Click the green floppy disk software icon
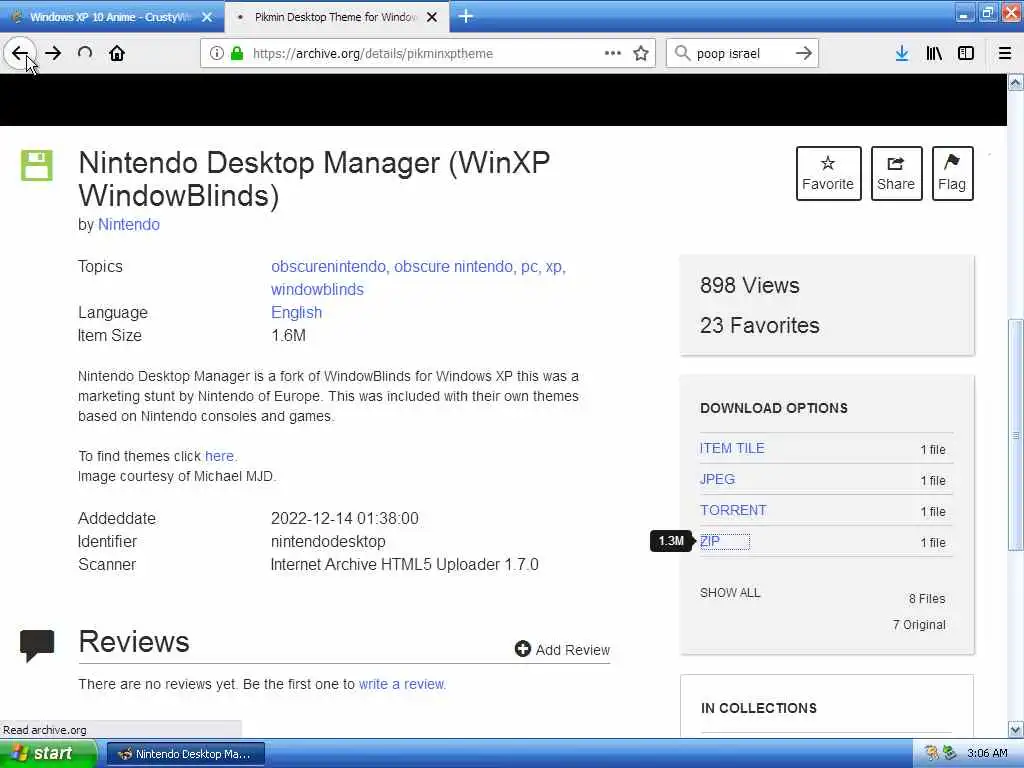 click(37, 165)
